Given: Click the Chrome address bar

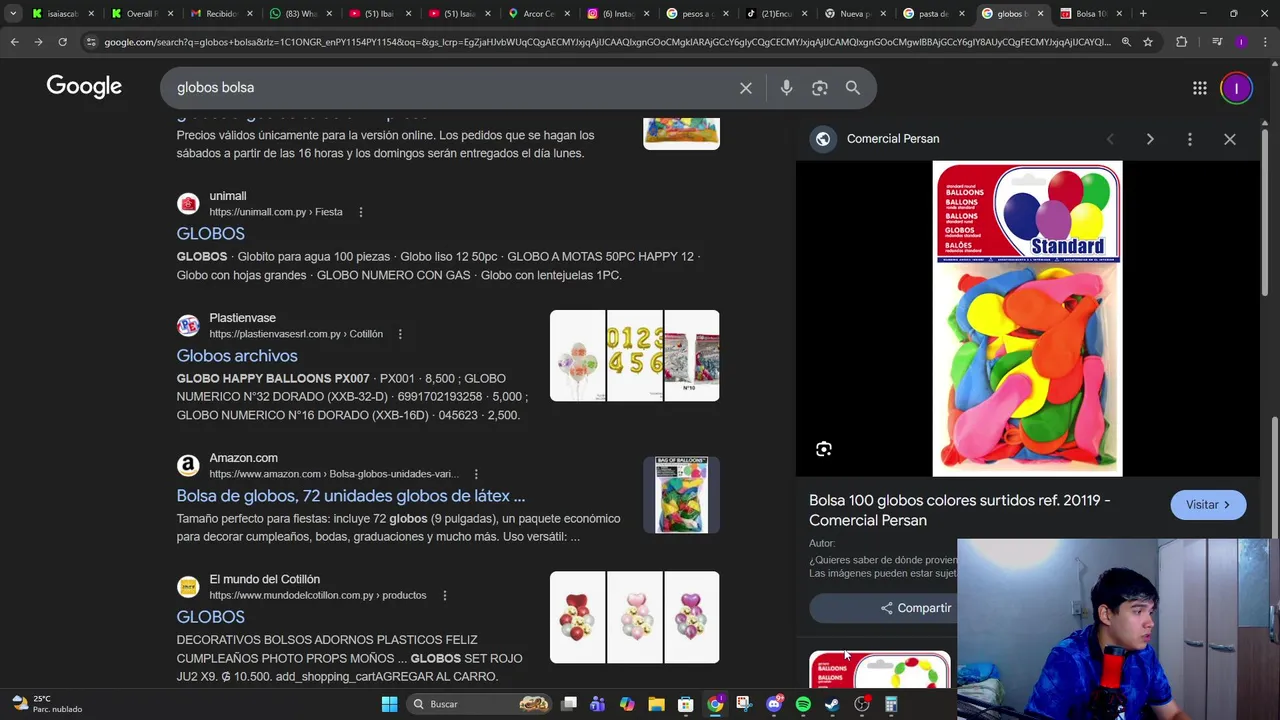Looking at the screenshot, I should coord(607,42).
